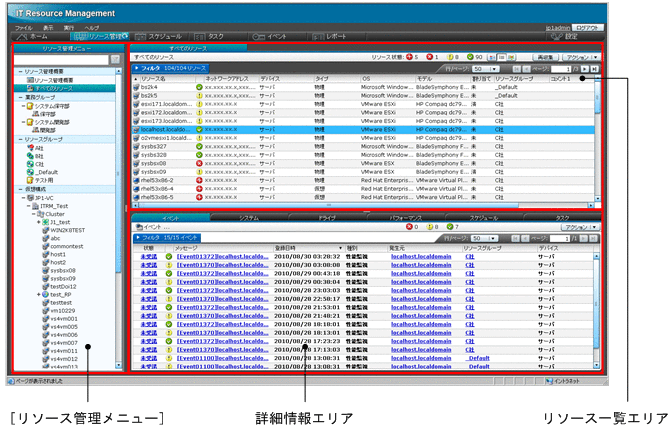Click the A社 resource group icon
The width and height of the screenshot is (672, 431).
point(30,148)
